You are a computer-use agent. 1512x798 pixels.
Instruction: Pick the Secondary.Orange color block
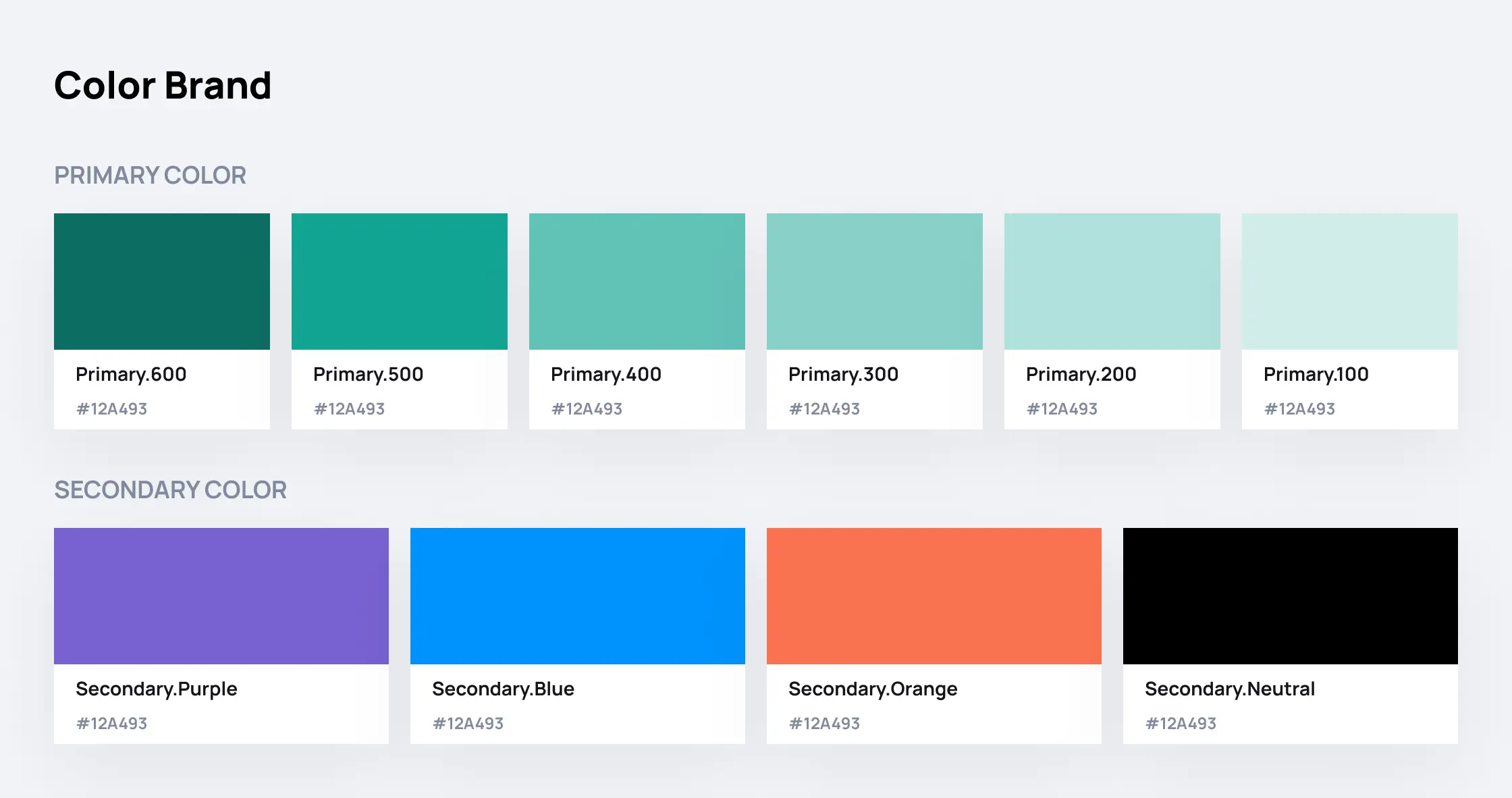(x=934, y=596)
